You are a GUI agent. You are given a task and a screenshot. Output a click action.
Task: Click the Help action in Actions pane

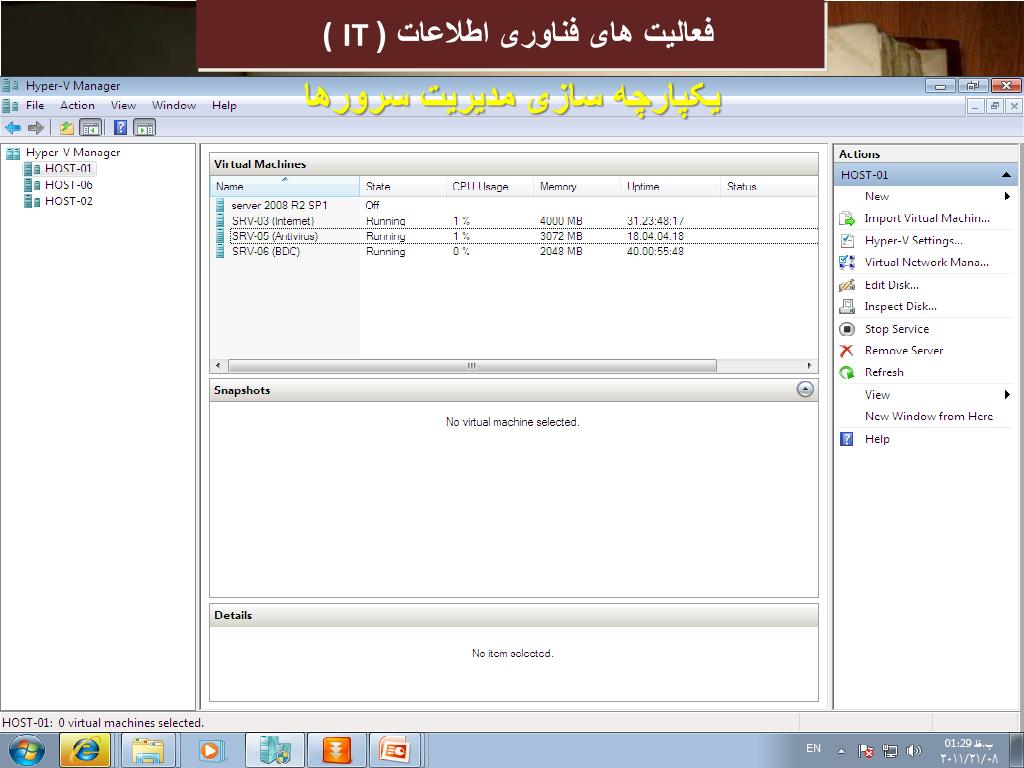tap(877, 439)
